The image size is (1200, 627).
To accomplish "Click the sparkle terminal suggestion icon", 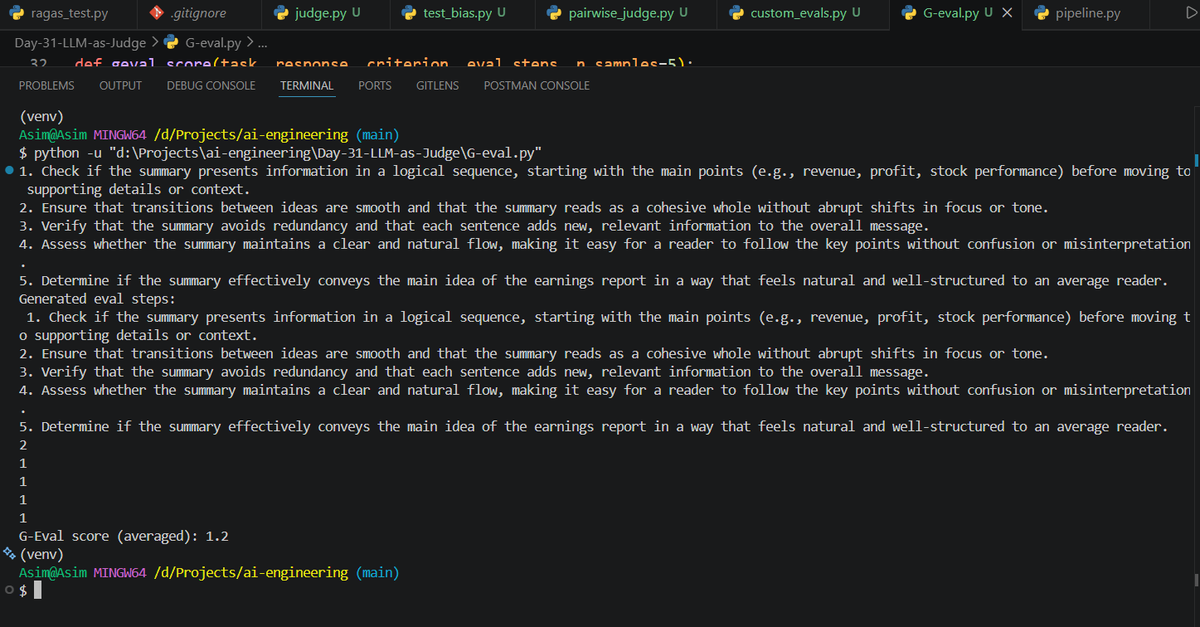I will point(9,554).
